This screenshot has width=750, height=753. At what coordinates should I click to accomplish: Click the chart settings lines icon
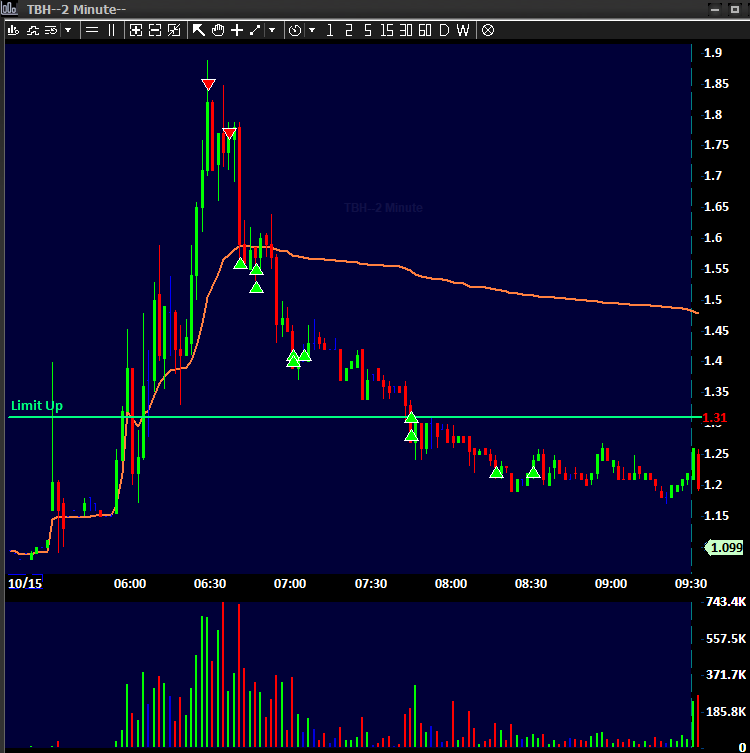[51, 31]
